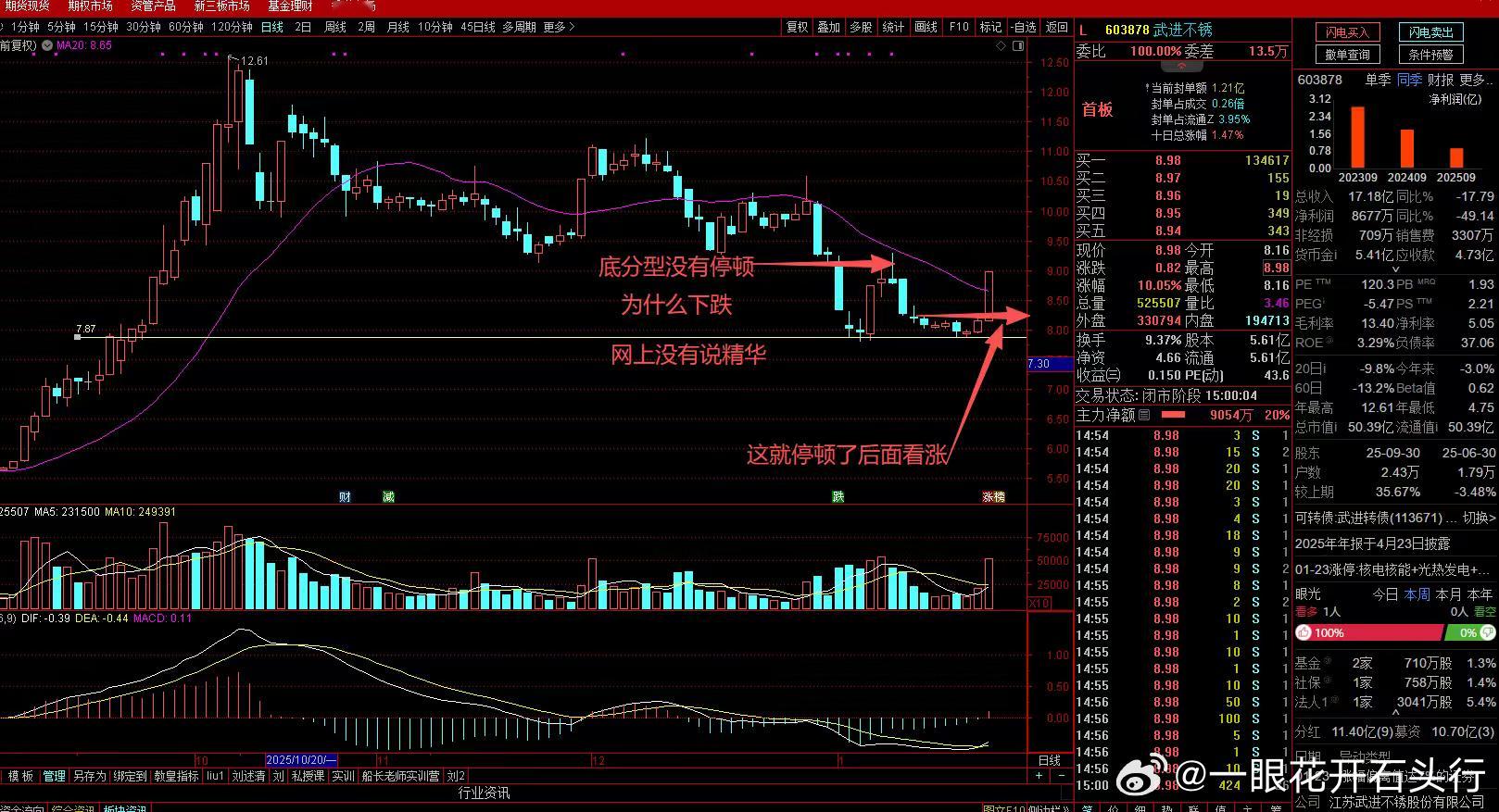Click the collapse tab icon below 委比
The width and height of the screenshot is (1499, 812).
tap(1180, 66)
